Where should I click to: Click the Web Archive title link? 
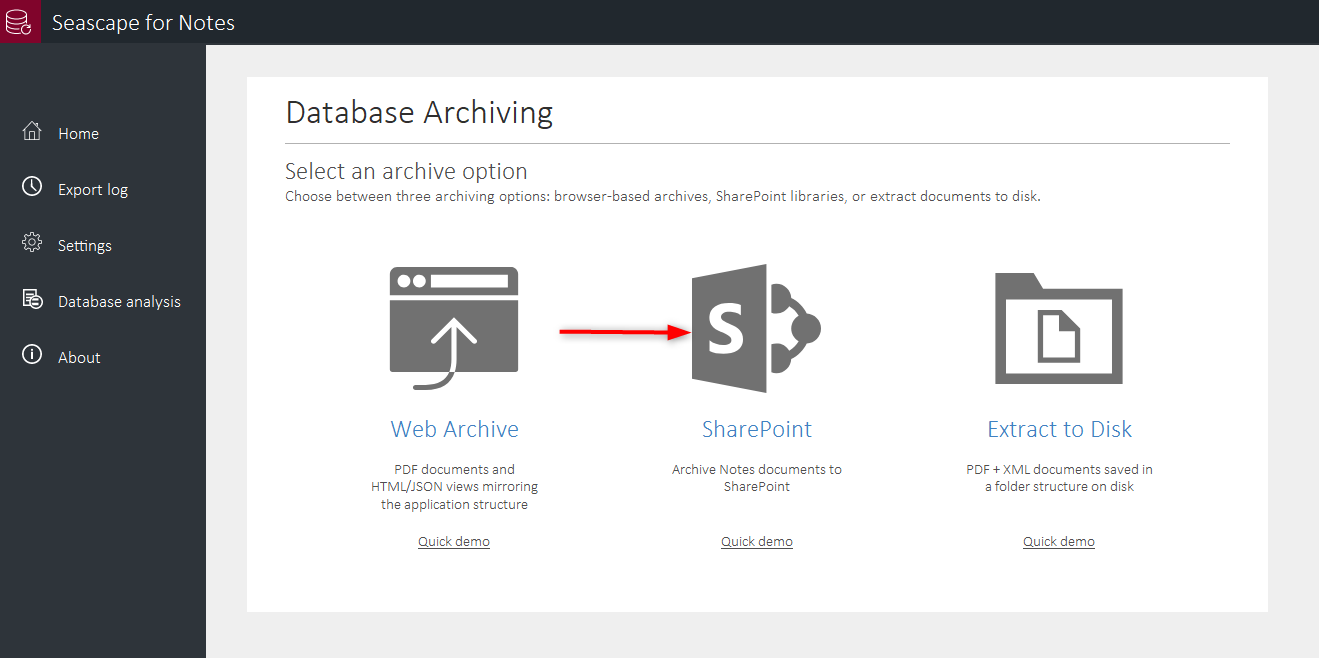[x=454, y=429]
